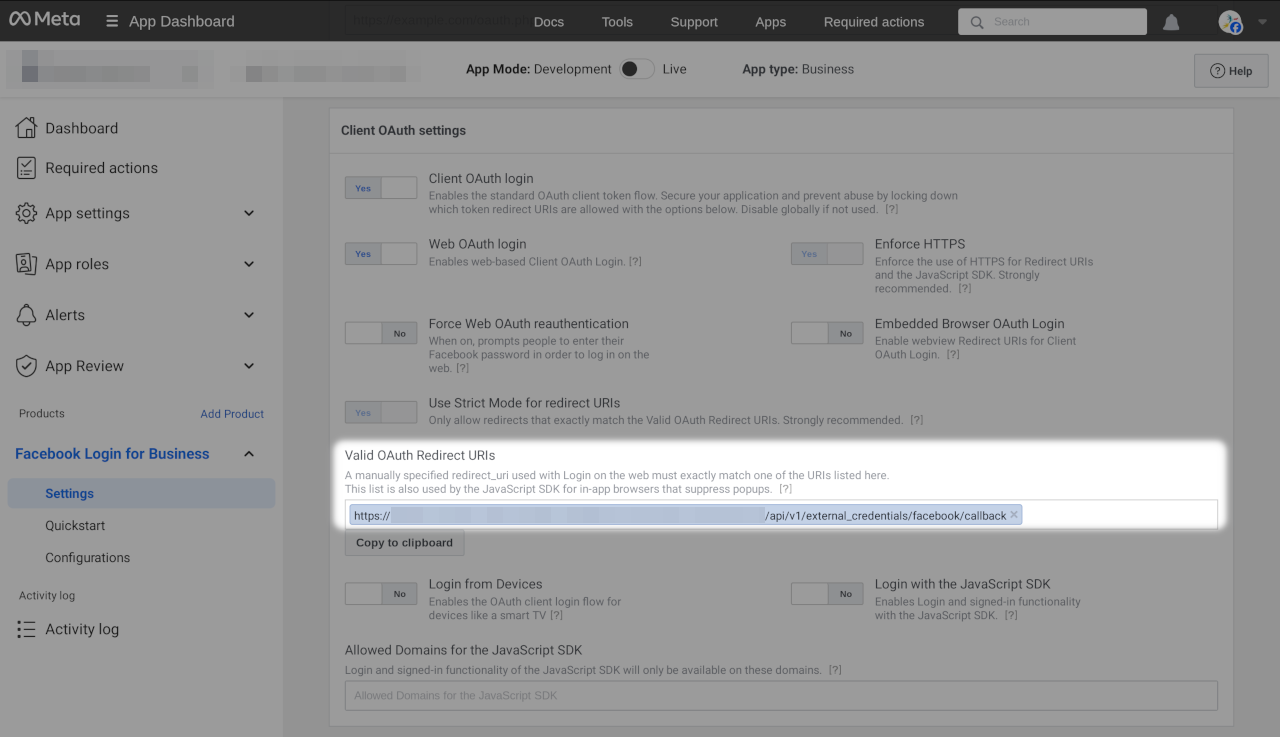This screenshot has height=737, width=1280.
Task: Click the Required actions checklist icon
Action: tap(26, 168)
